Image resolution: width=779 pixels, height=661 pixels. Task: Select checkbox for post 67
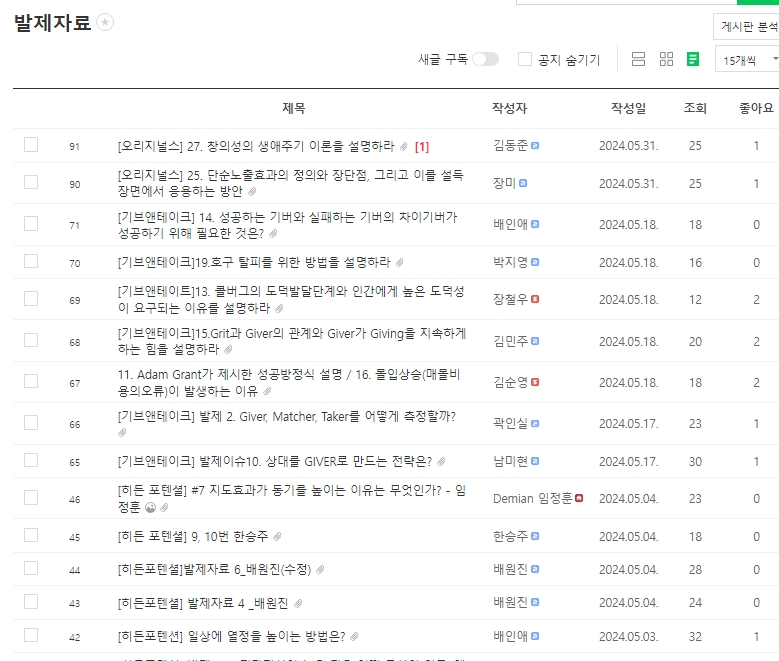tap(31, 381)
